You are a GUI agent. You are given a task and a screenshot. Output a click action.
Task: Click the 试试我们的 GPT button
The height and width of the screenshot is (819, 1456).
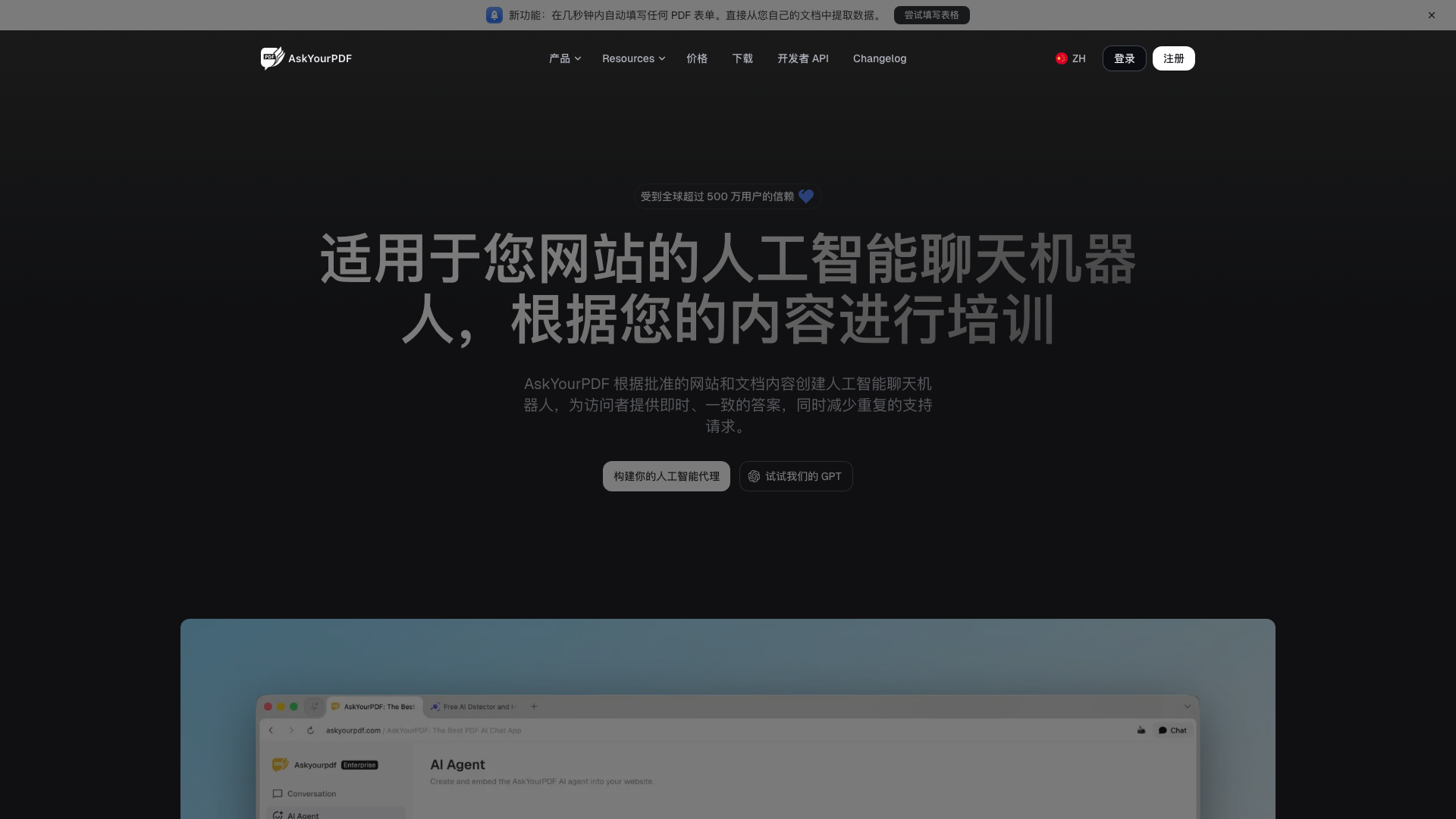pyautogui.click(x=796, y=476)
